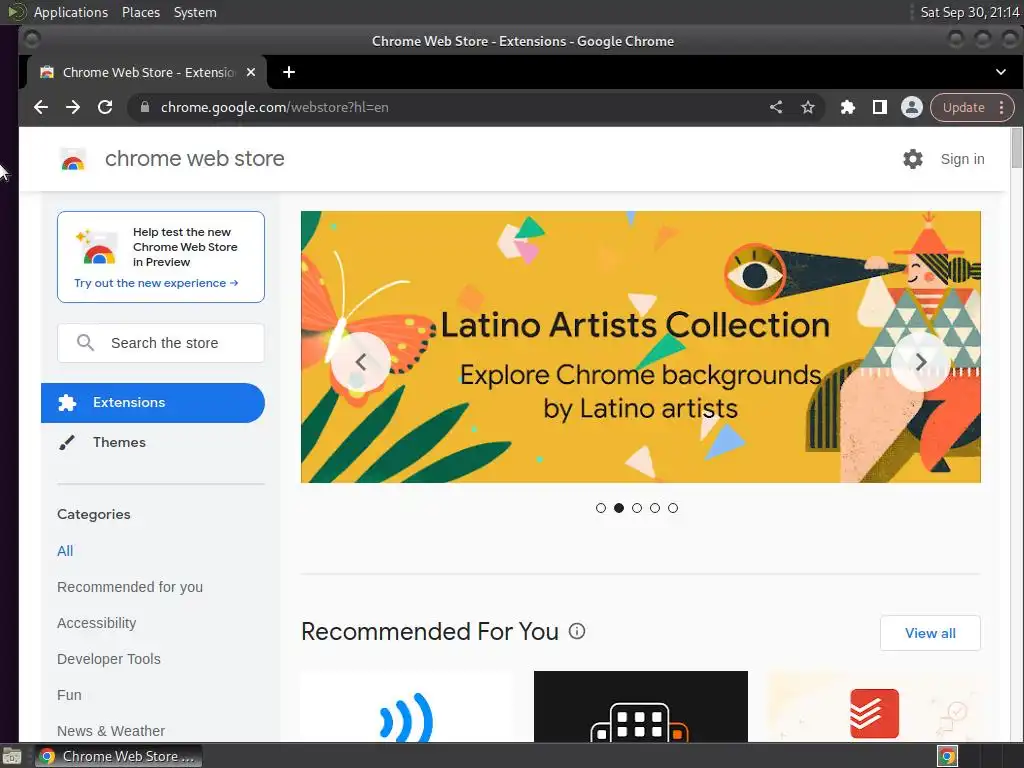Select the fifth carousel dot

(x=673, y=508)
